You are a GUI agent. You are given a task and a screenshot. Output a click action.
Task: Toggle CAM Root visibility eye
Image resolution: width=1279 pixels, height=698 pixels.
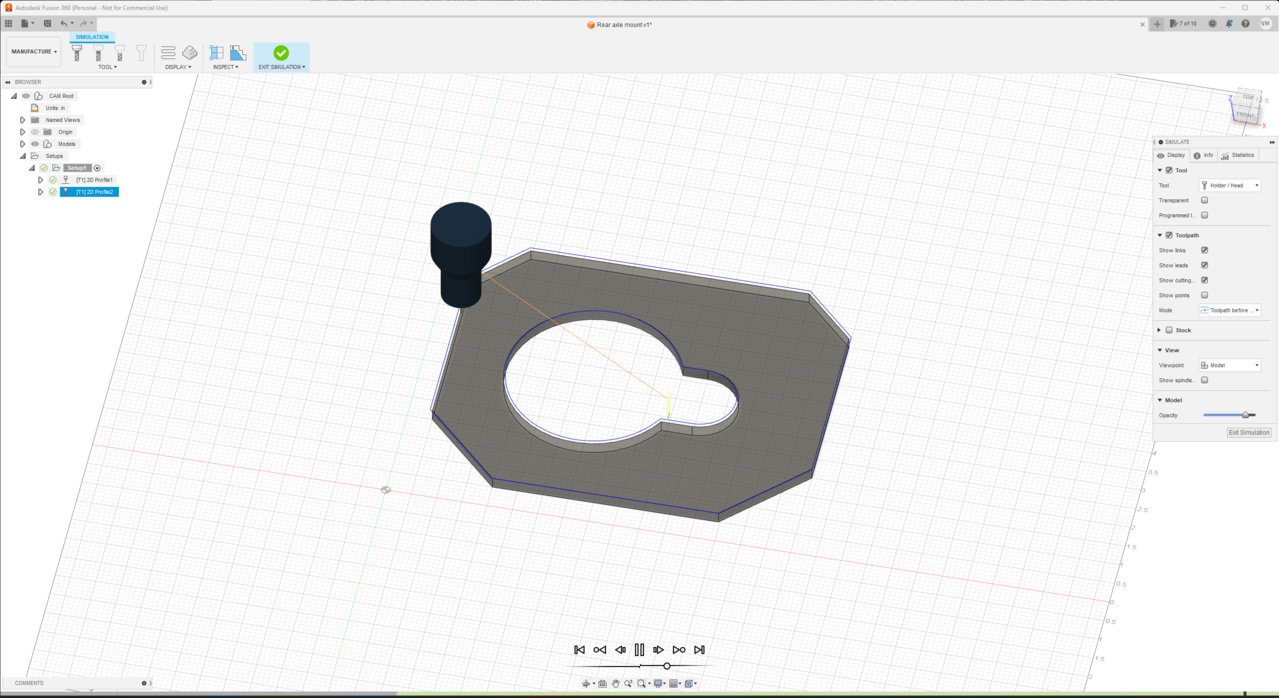pos(26,96)
